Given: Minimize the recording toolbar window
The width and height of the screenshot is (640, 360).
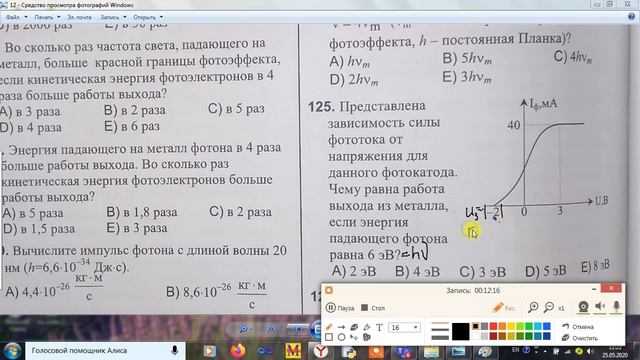Looking at the screenshot, I should (594, 289).
